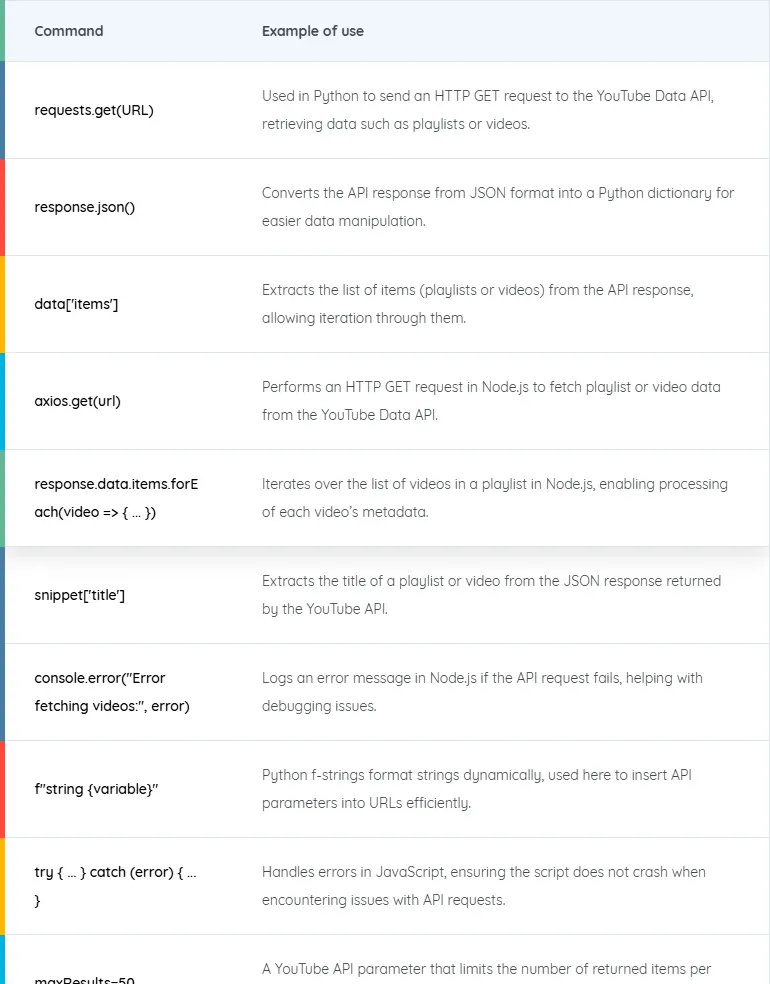Click the Command column header
Viewport: 770px width, 984px height.
(69, 31)
